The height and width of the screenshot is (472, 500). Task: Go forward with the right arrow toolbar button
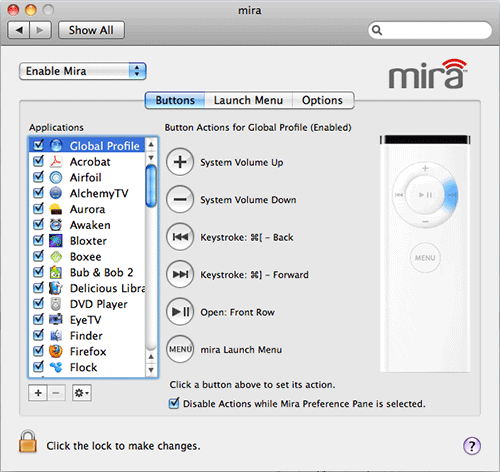coord(40,30)
